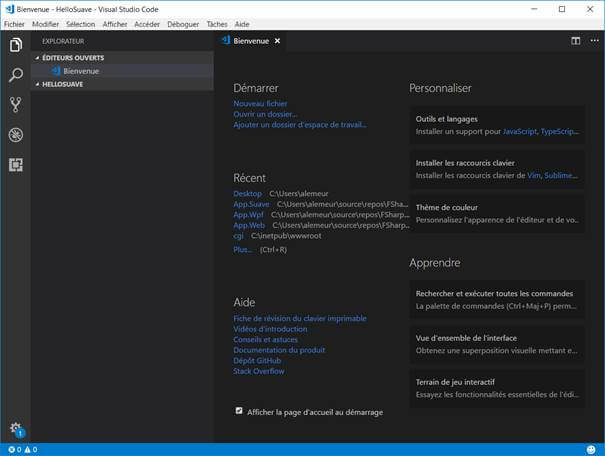Open the Stack Overflow link
Screen dimensions: 605x456
point(259,371)
